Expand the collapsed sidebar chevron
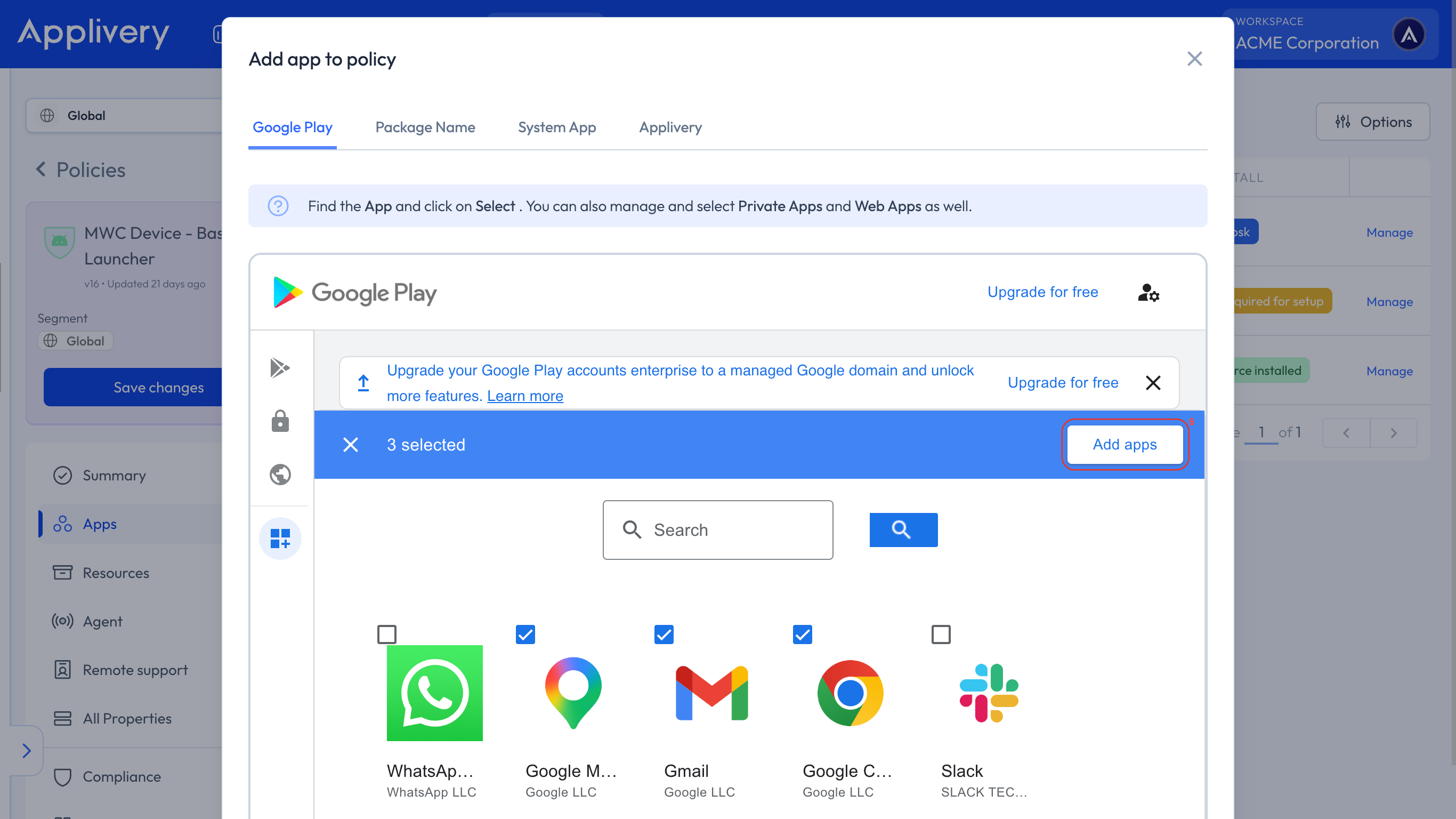Screen dimensions: 1456x819 click(26, 750)
